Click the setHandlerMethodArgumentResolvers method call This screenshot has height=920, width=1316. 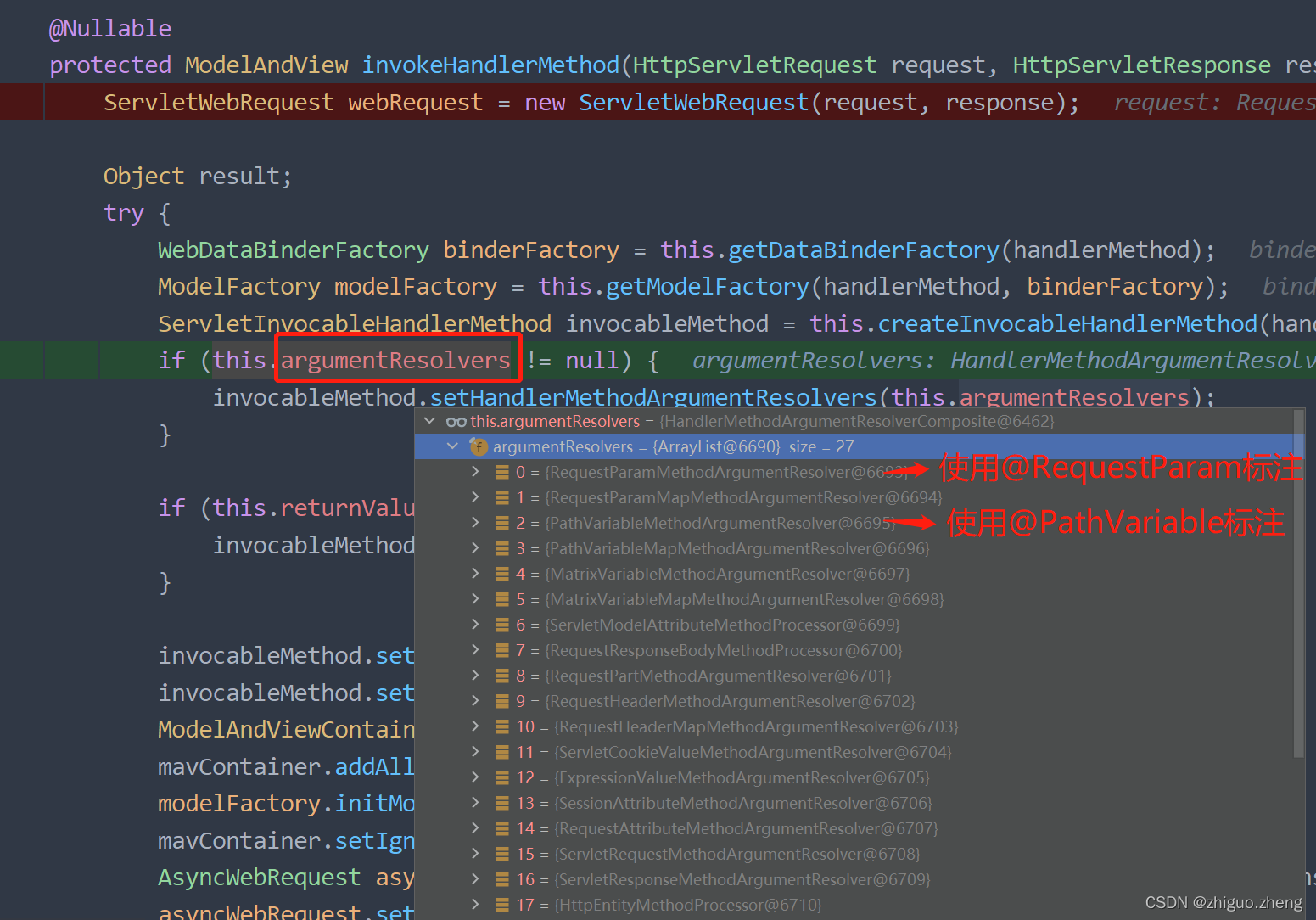[653, 397]
